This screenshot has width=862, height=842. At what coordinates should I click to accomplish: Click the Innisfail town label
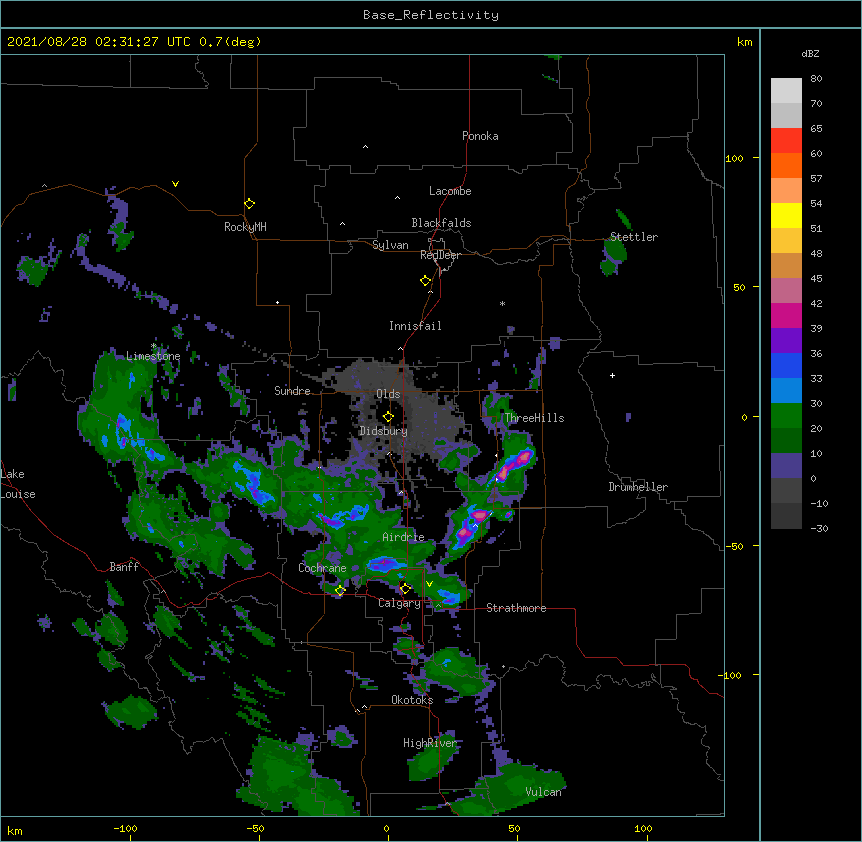tap(415, 326)
